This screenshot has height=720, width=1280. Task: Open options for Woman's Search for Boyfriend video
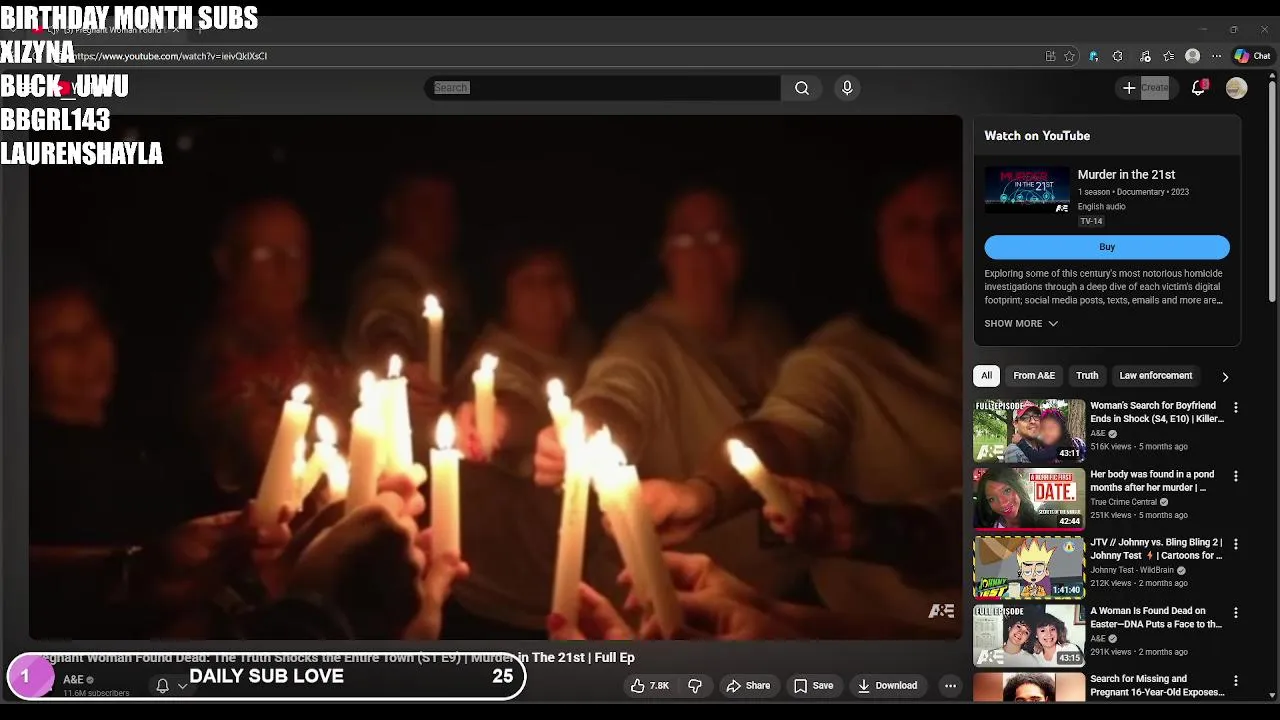[1236, 408]
